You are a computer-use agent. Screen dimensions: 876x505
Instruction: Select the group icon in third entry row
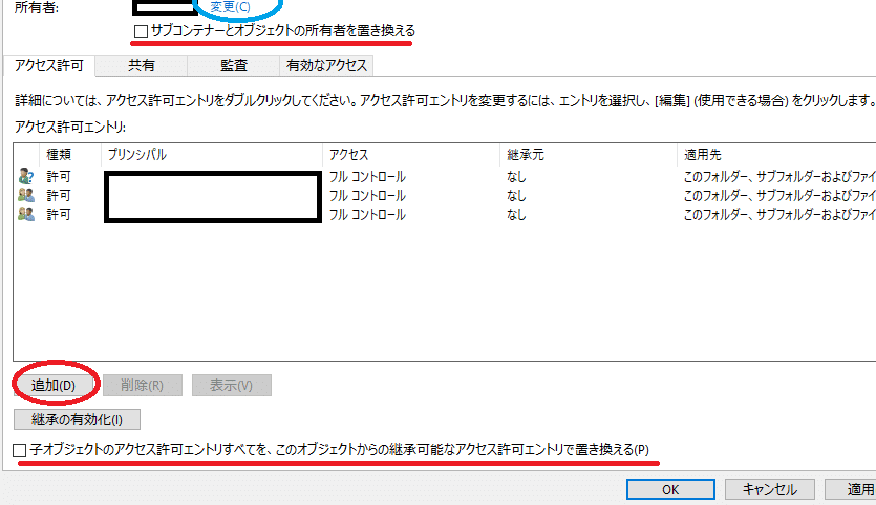pos(26,215)
